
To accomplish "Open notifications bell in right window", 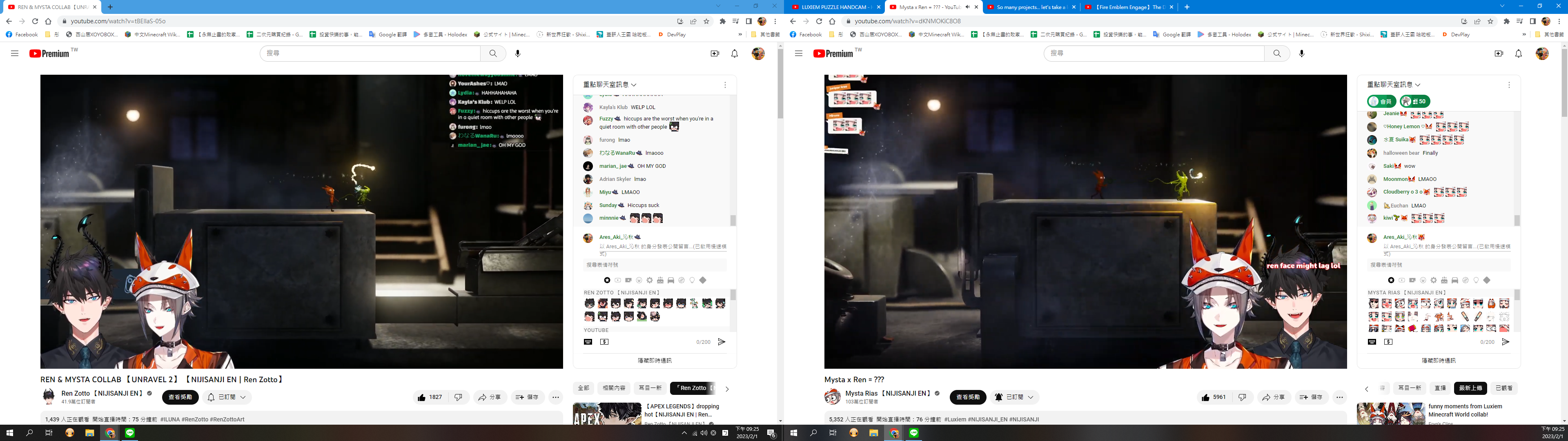I will [x=1519, y=53].
